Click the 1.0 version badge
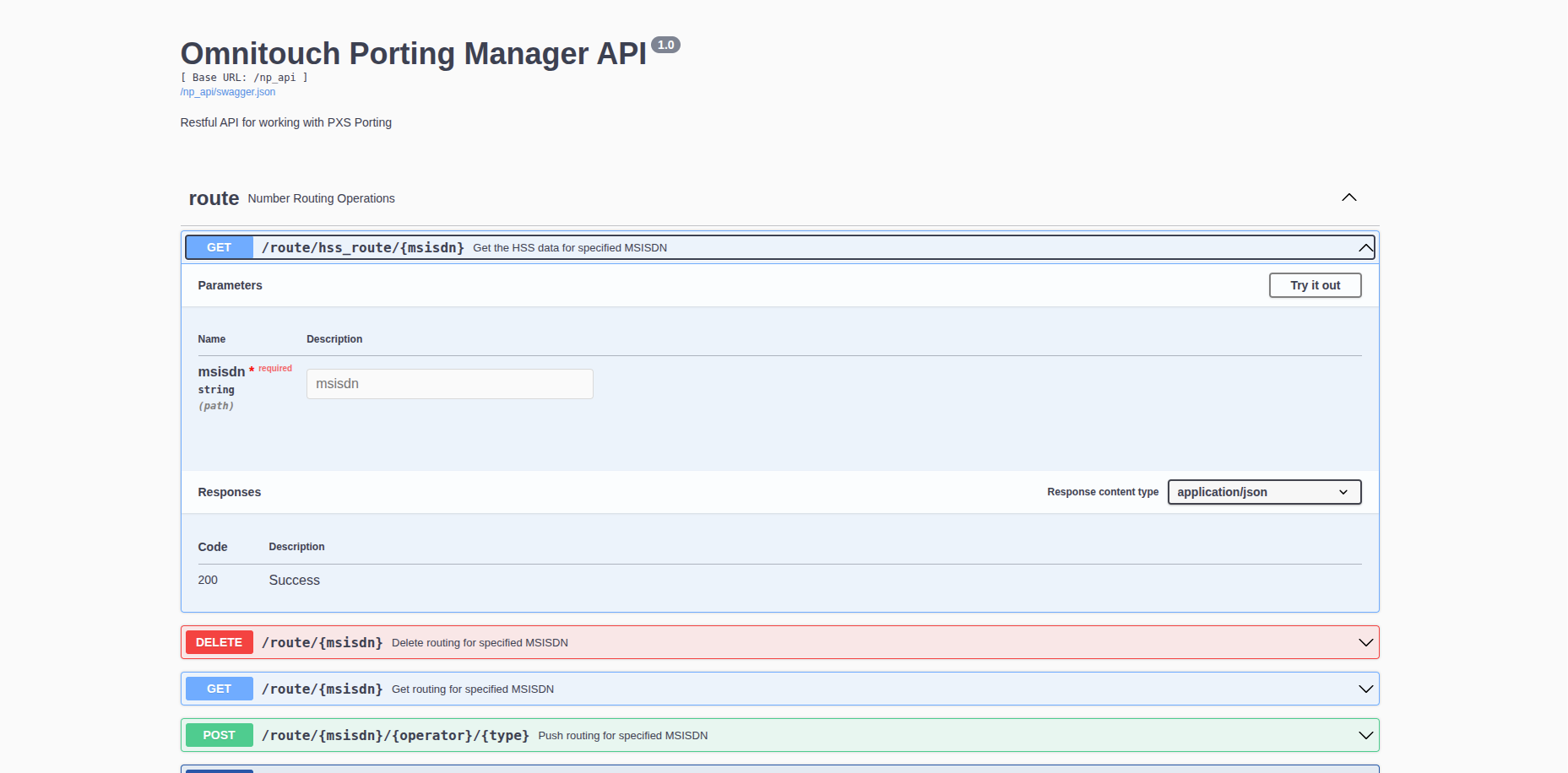 pos(666,45)
